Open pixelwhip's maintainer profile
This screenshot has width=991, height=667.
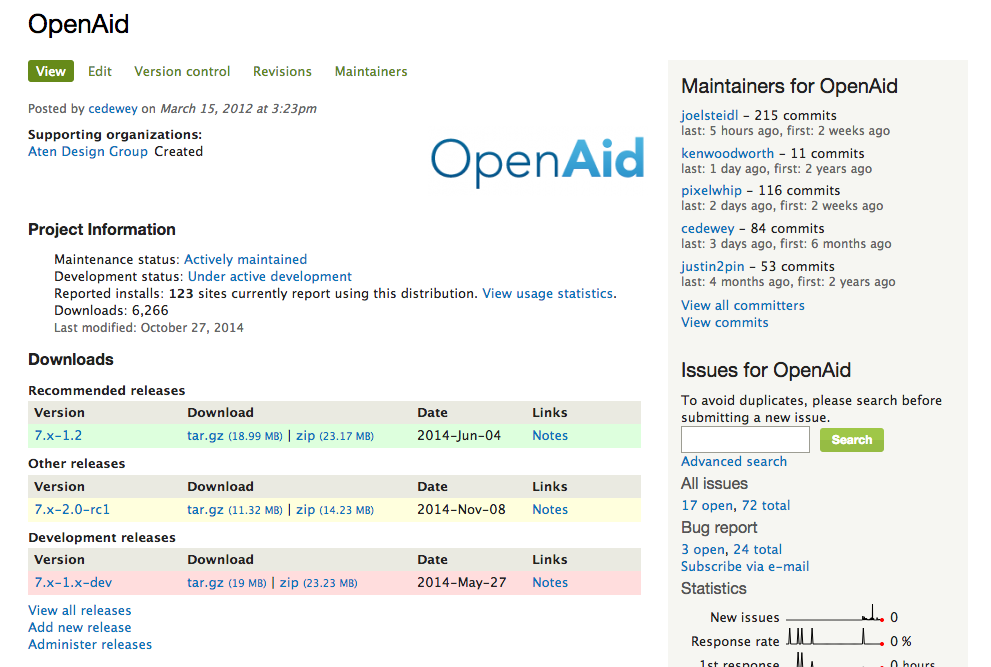pyautogui.click(x=711, y=191)
